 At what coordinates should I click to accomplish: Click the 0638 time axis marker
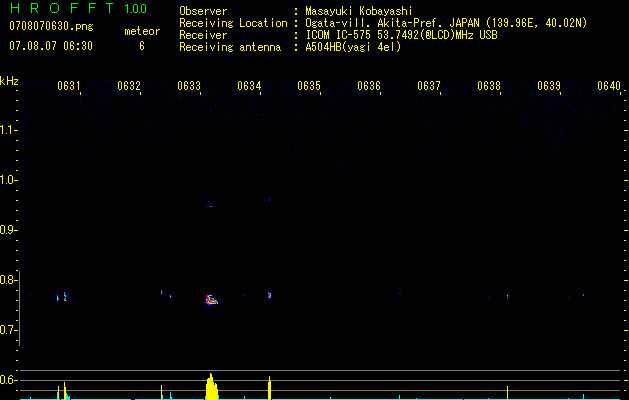click(489, 86)
